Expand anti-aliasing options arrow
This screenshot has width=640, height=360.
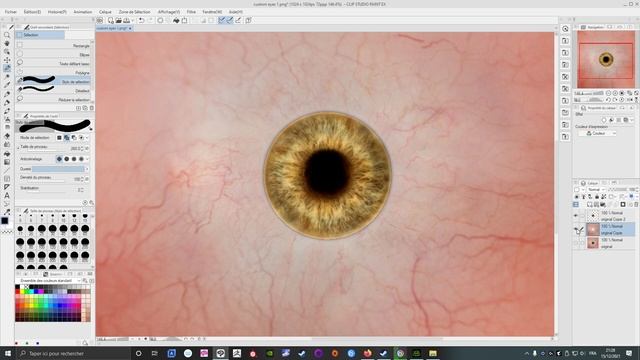click(x=87, y=159)
